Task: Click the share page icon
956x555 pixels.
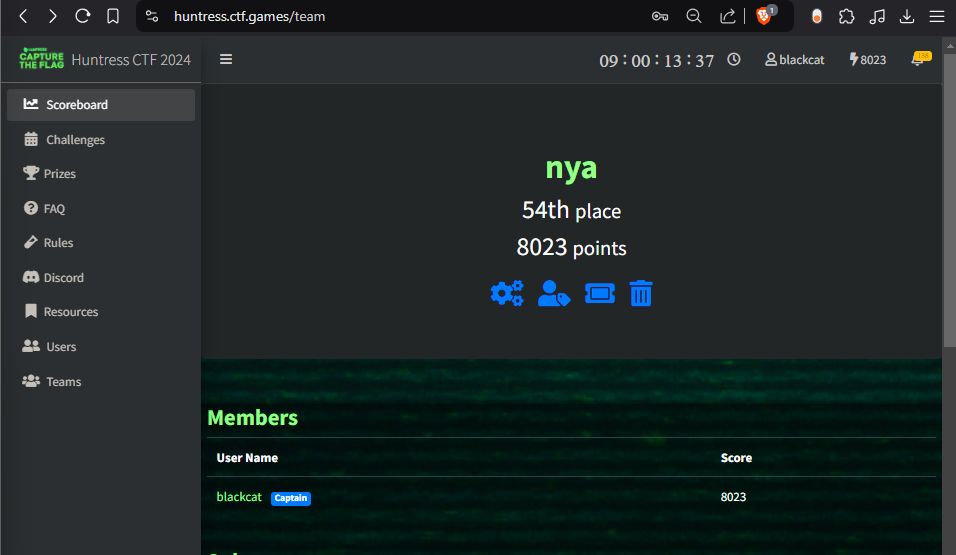Action: coord(727,16)
